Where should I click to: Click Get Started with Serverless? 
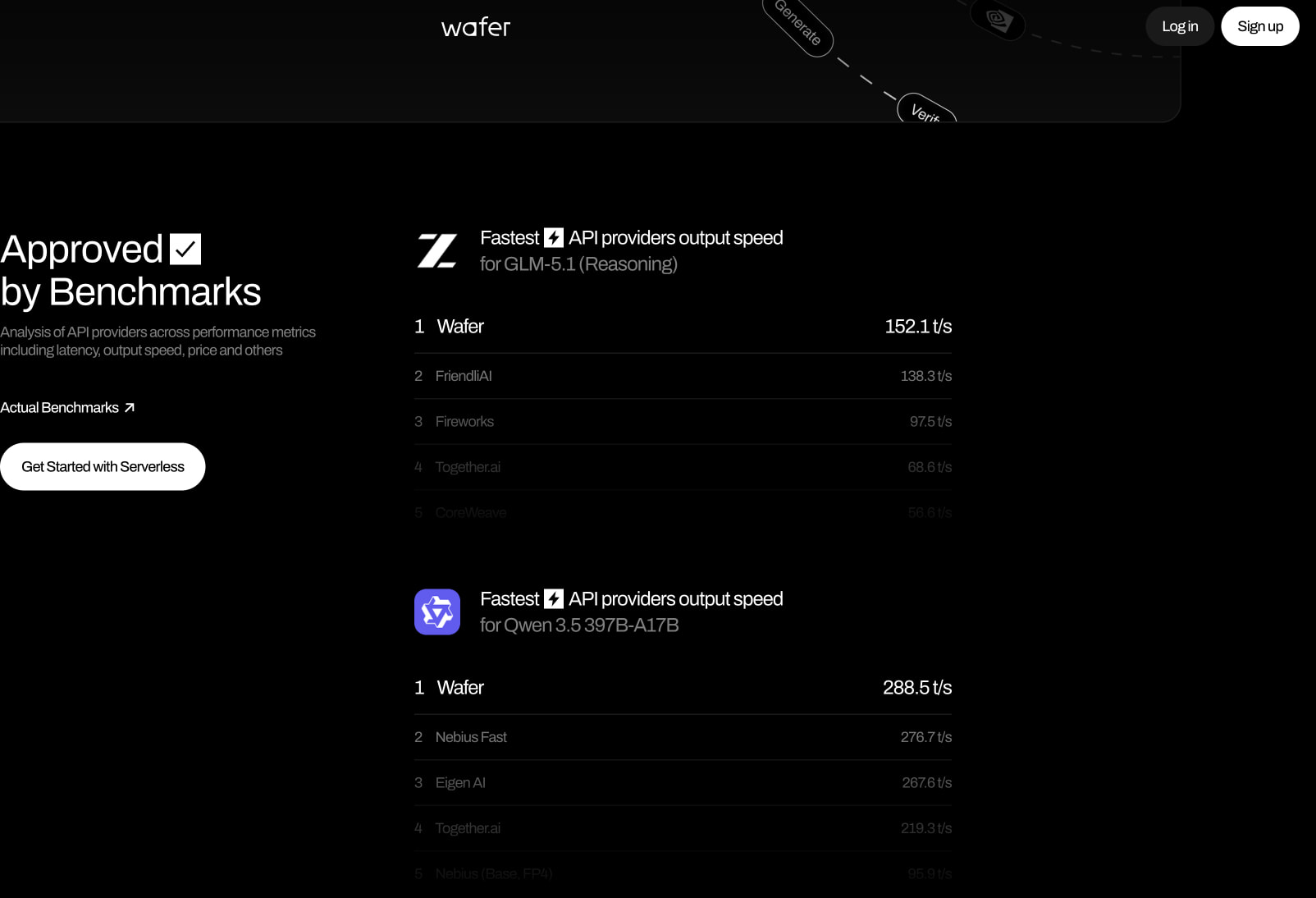click(x=103, y=467)
